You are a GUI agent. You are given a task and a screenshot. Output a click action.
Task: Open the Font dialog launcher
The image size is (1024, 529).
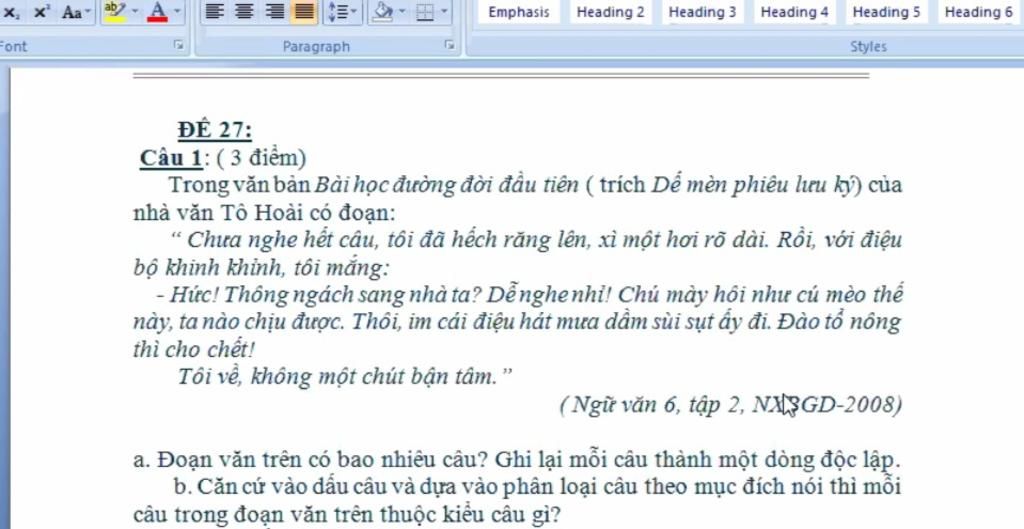tap(178, 45)
